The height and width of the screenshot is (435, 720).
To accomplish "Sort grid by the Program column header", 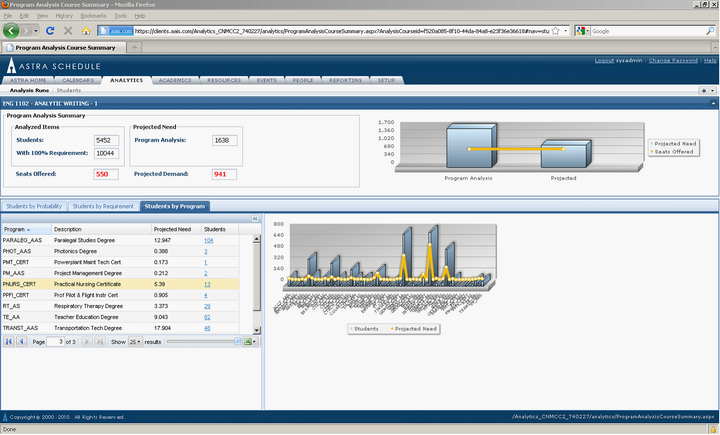I will 26,229.
